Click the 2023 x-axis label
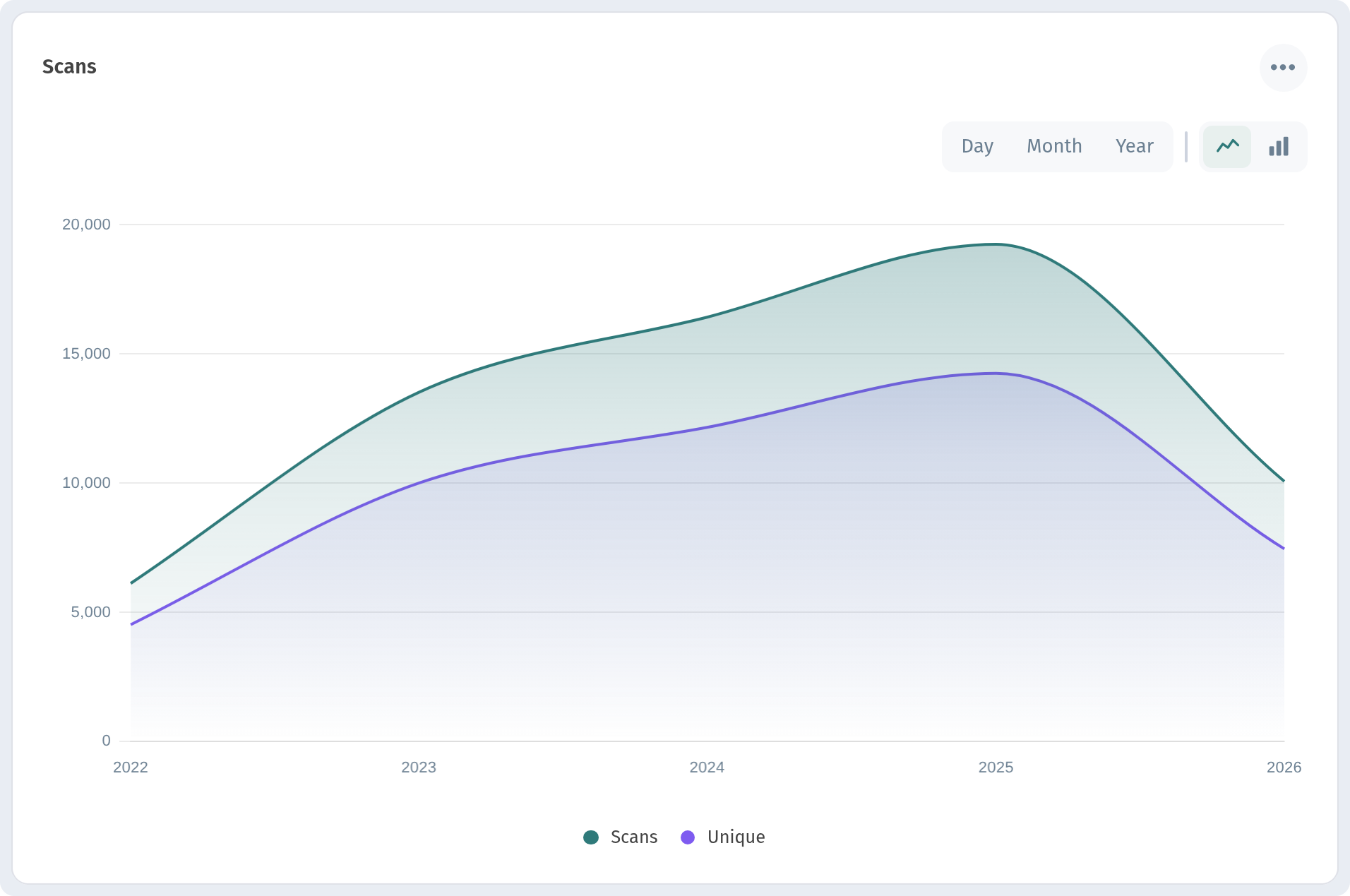 point(419,767)
